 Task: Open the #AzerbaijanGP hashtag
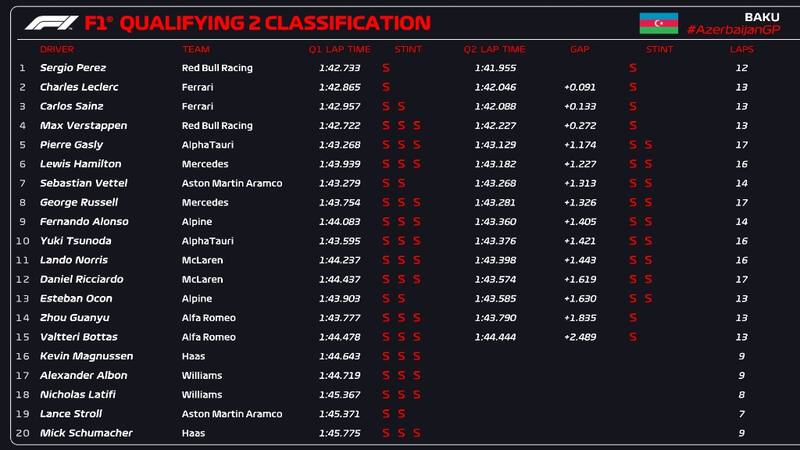[x=733, y=30]
